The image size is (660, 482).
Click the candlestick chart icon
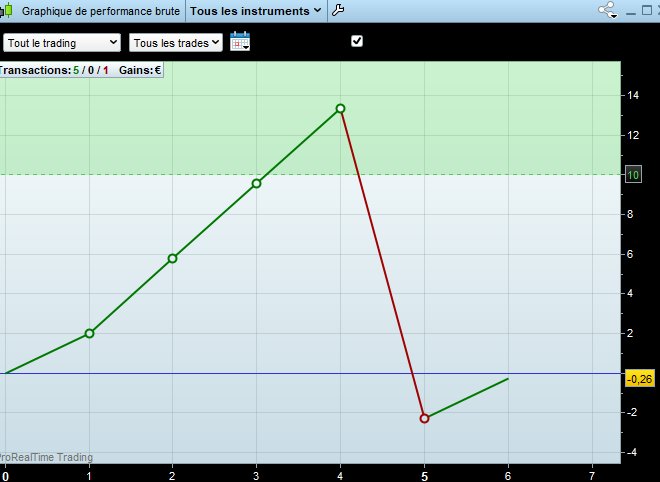7,11
